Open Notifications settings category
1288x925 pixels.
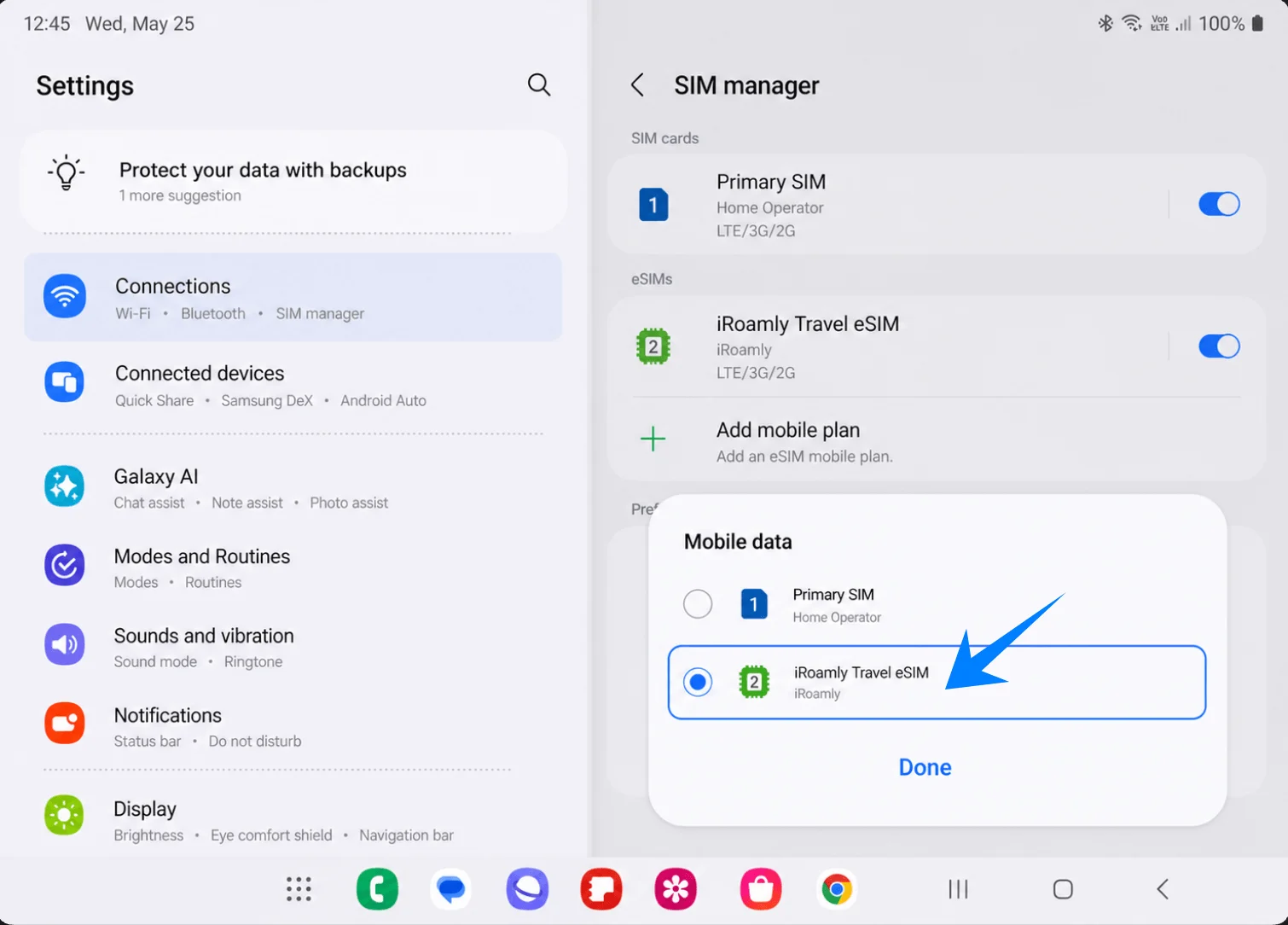pyautogui.click(x=293, y=726)
